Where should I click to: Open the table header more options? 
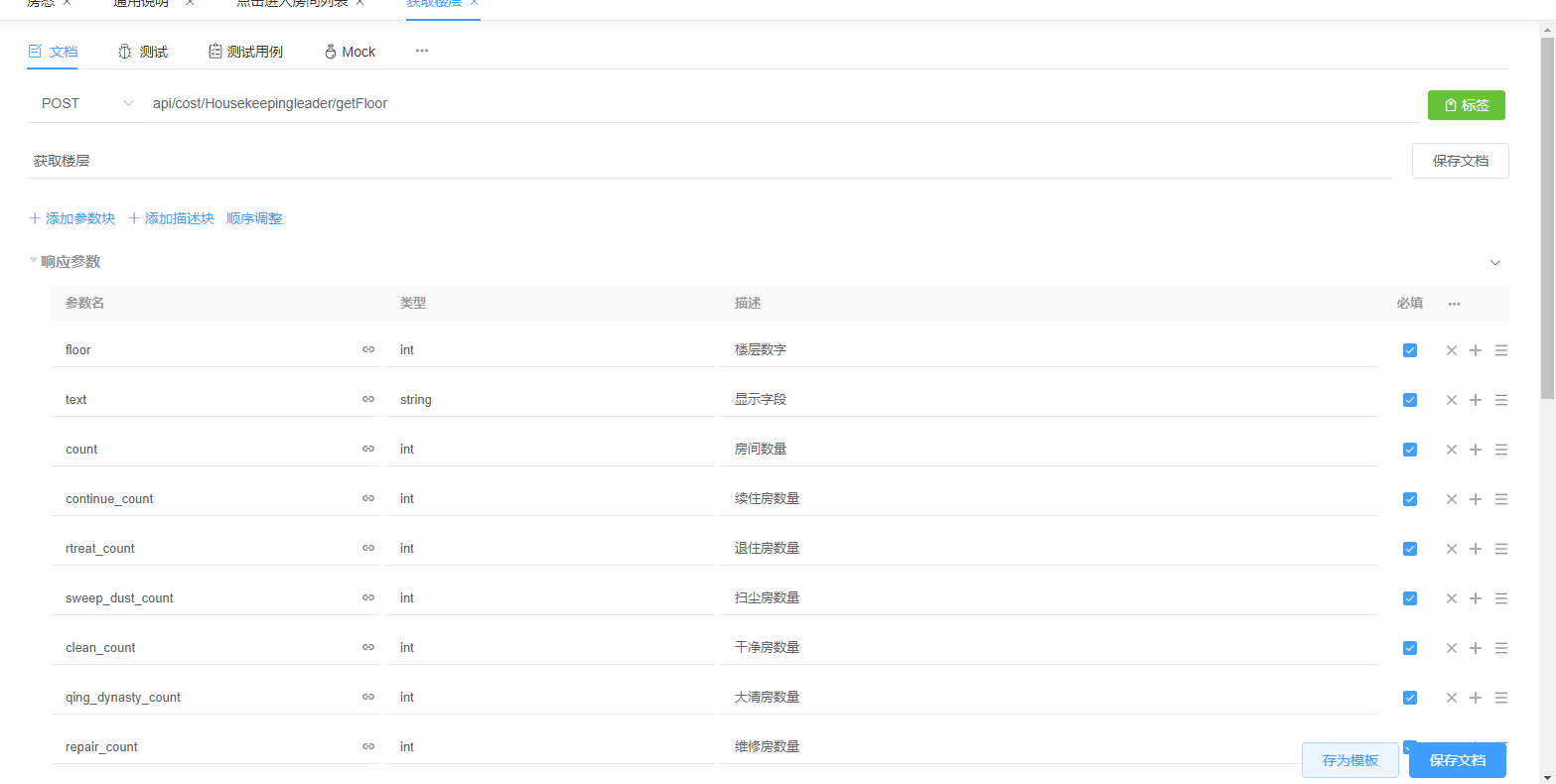(1454, 304)
